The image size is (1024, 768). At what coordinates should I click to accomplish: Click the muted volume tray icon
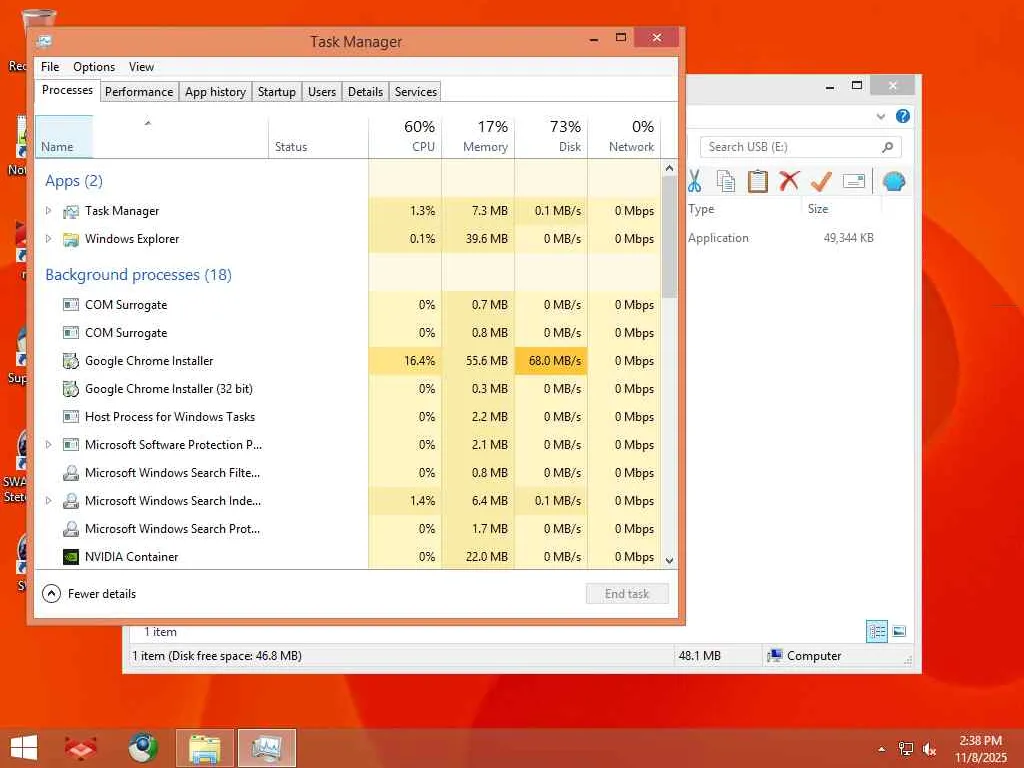click(929, 749)
